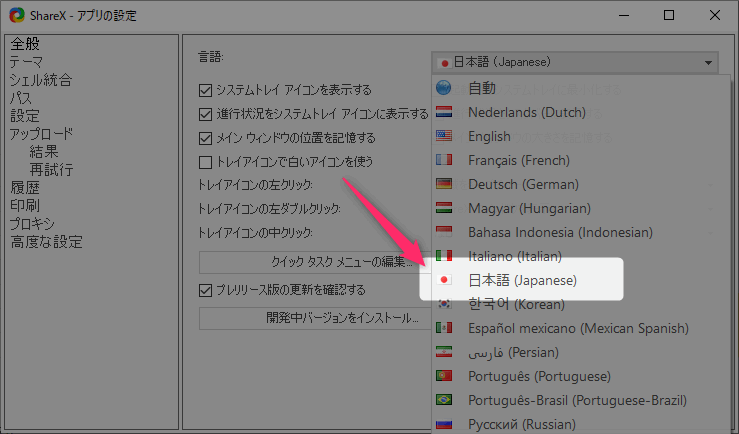The width and height of the screenshot is (739, 434).
Task: Open 全般 settings section
Action: click(x=25, y=44)
